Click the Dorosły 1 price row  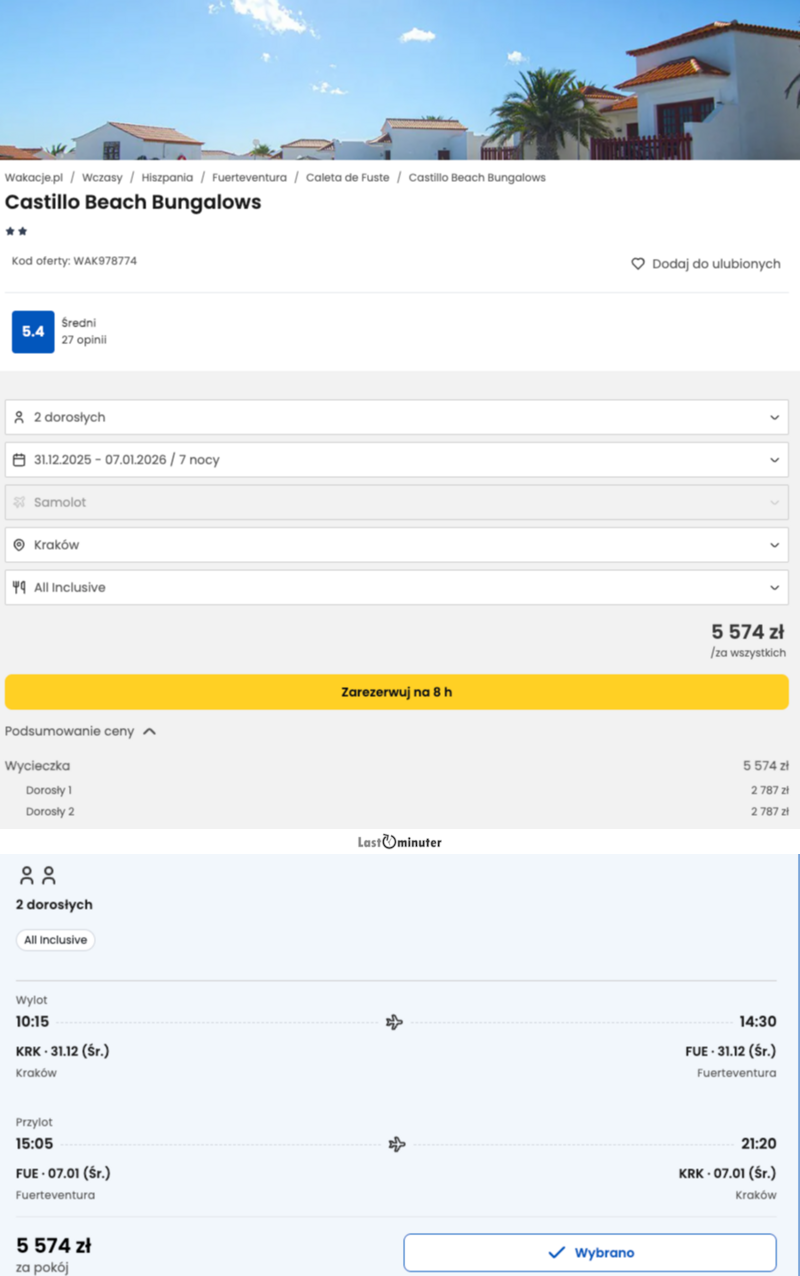pos(397,790)
